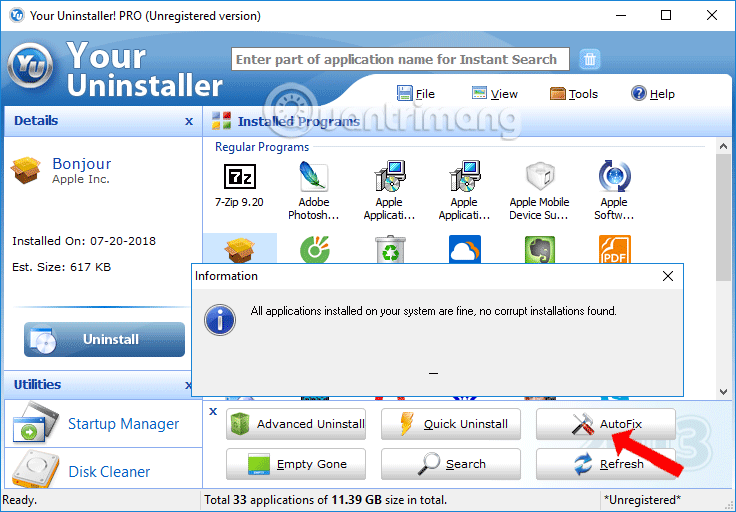Select the Apple Software Update icon

pyautogui.click(x=614, y=176)
